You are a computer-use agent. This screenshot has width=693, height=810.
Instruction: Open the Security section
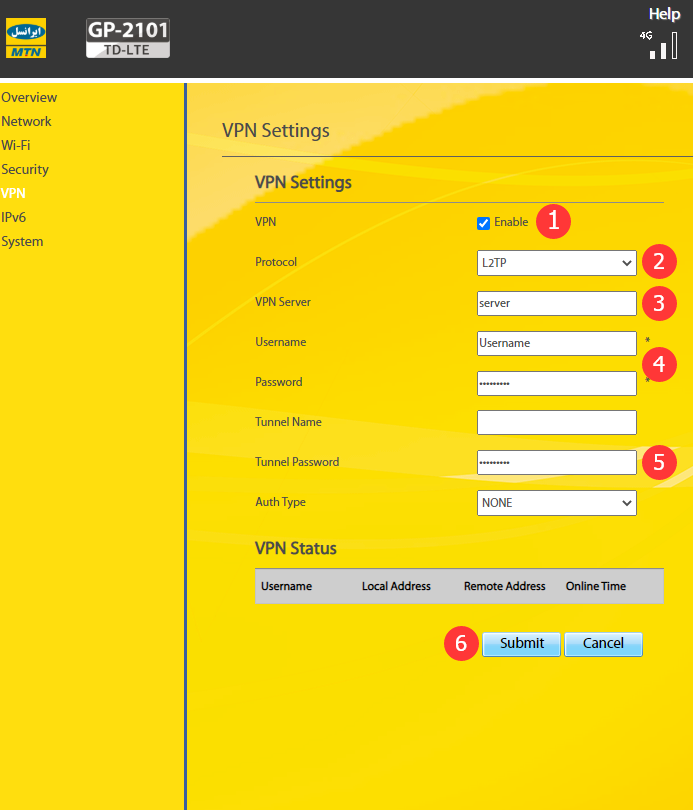click(x=25, y=170)
